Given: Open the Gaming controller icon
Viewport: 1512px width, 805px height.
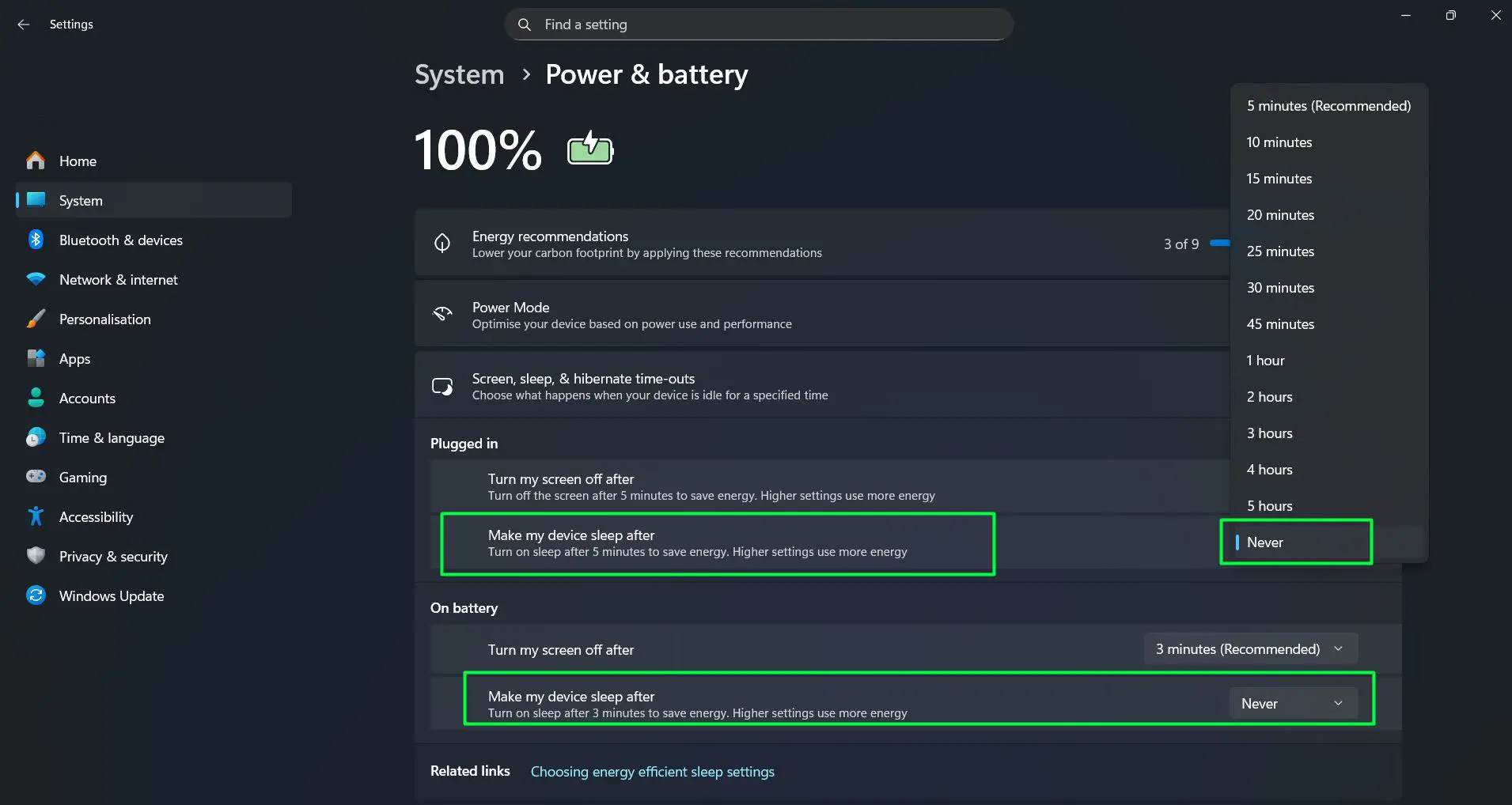Looking at the screenshot, I should [36, 477].
